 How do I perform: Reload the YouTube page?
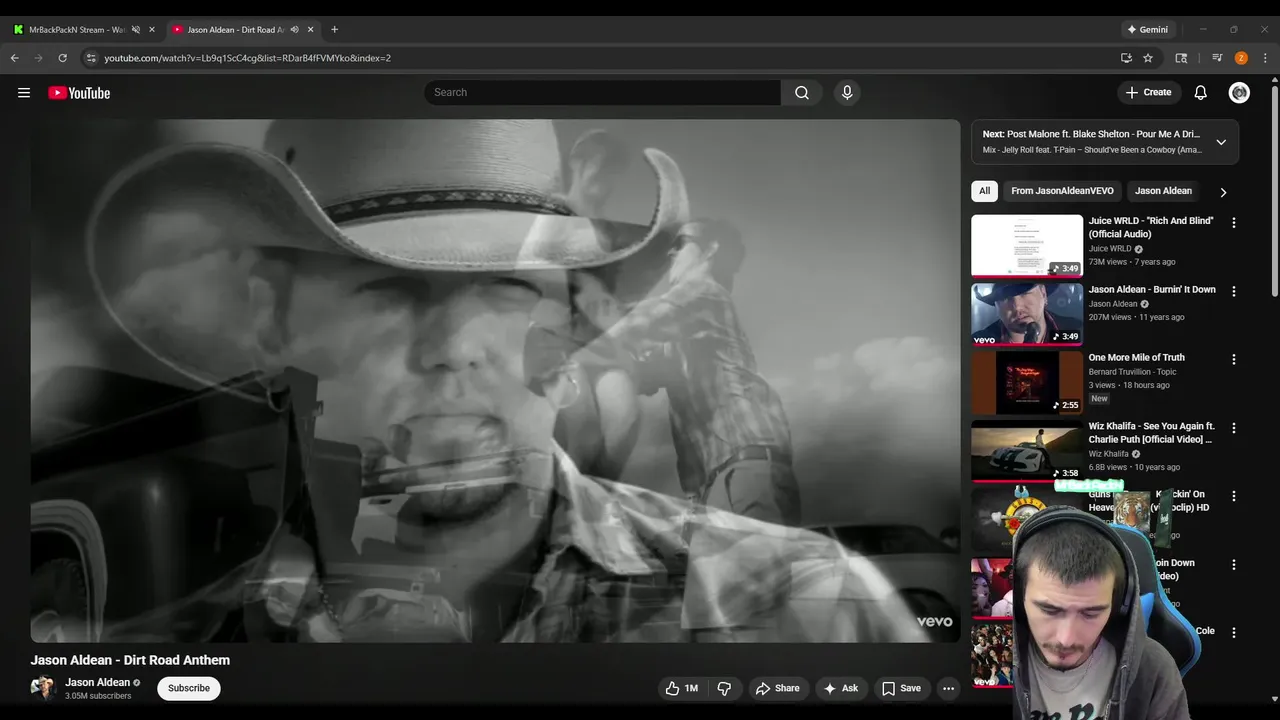click(62, 58)
